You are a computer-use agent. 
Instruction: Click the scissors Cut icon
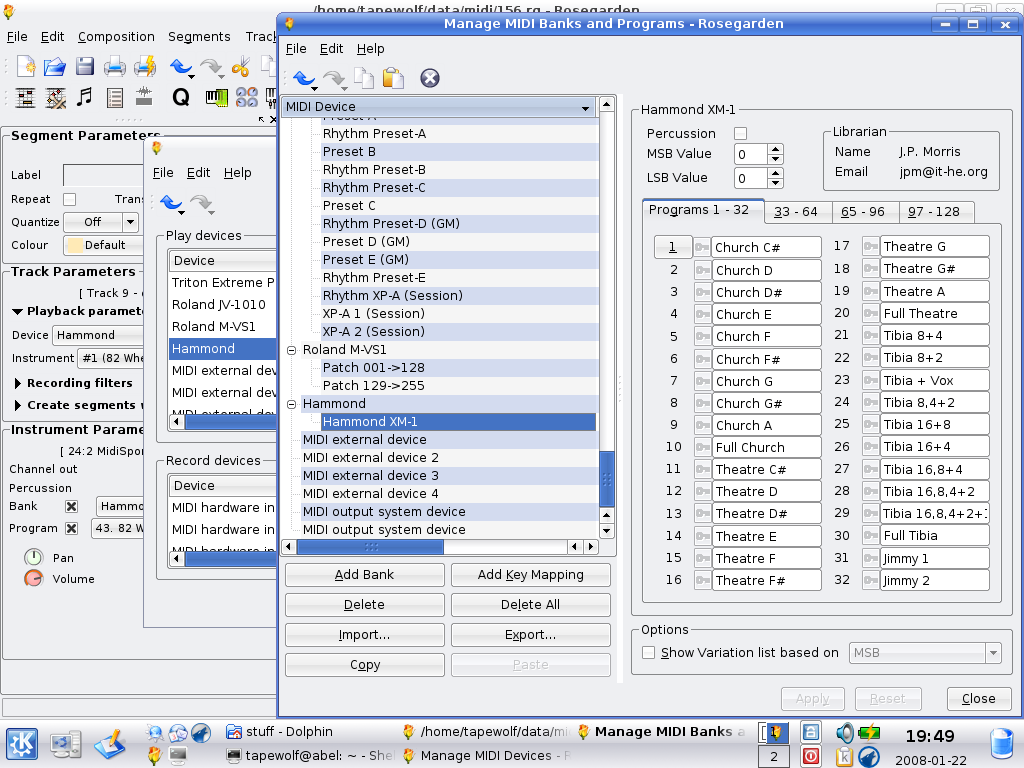[x=240, y=67]
